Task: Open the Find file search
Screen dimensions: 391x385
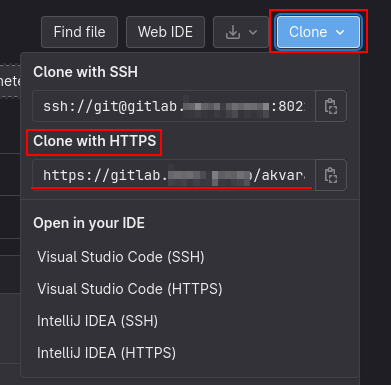Action: [79, 32]
